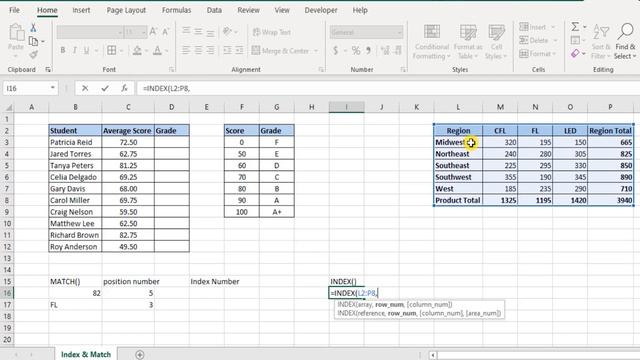Click the Orientation text-angle icon
The width and height of the screenshot is (640, 360).
click(228, 31)
